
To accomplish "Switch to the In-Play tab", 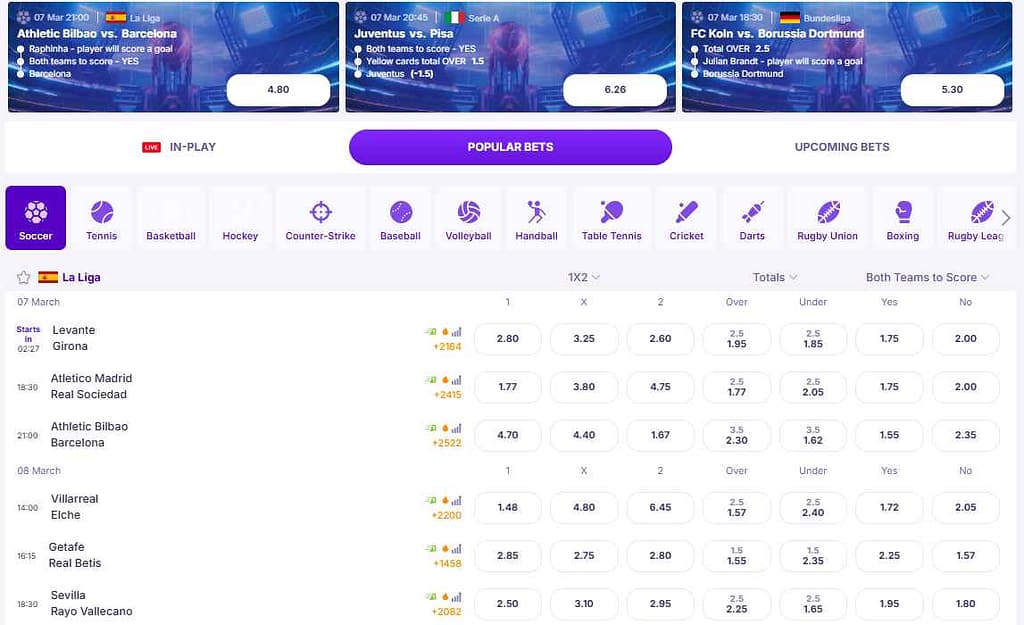I will point(180,148).
